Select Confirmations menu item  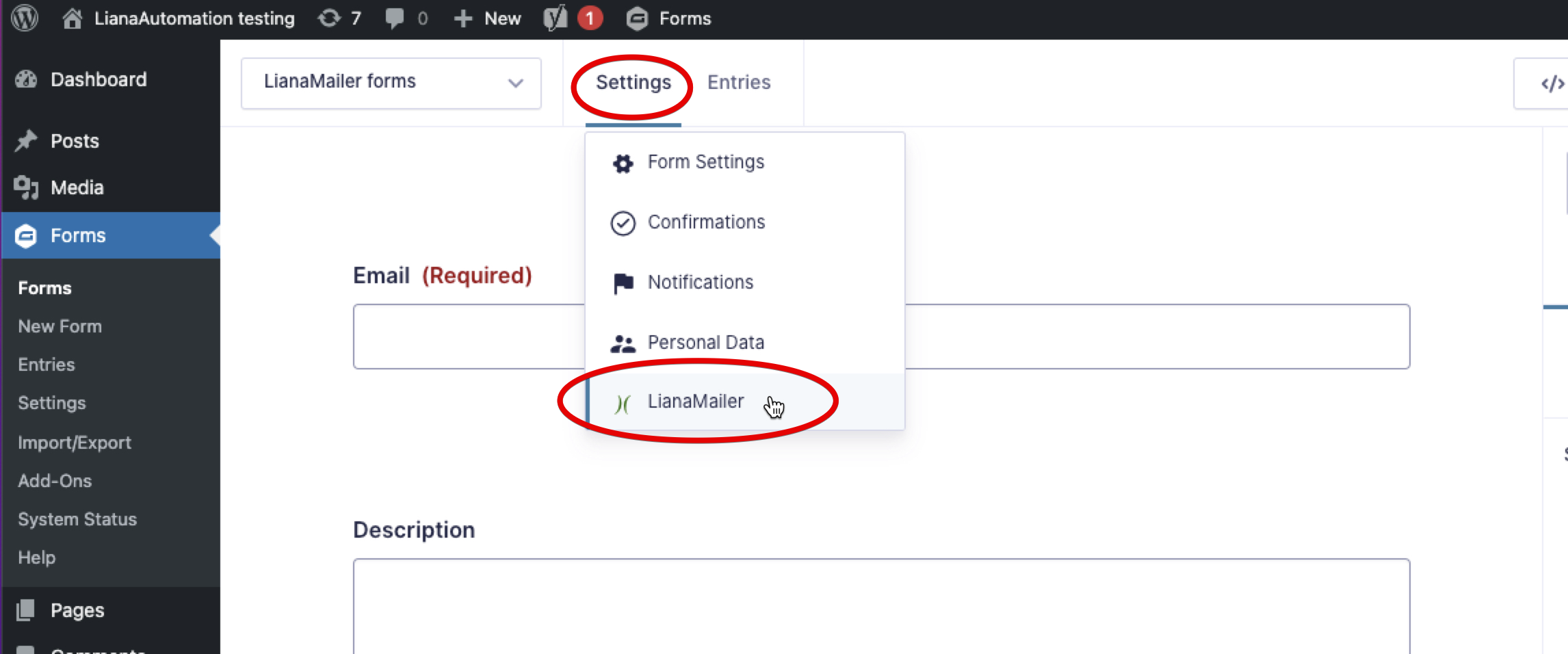[x=745, y=222]
